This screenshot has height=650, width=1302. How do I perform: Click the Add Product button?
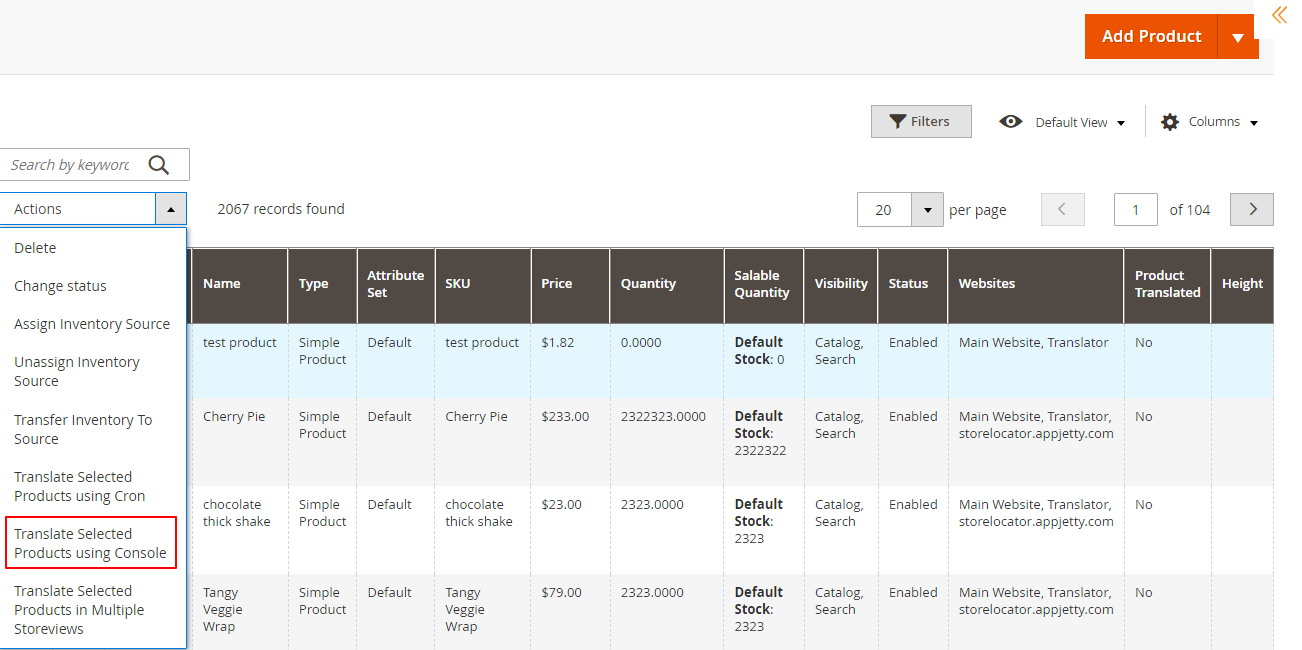(x=1151, y=37)
